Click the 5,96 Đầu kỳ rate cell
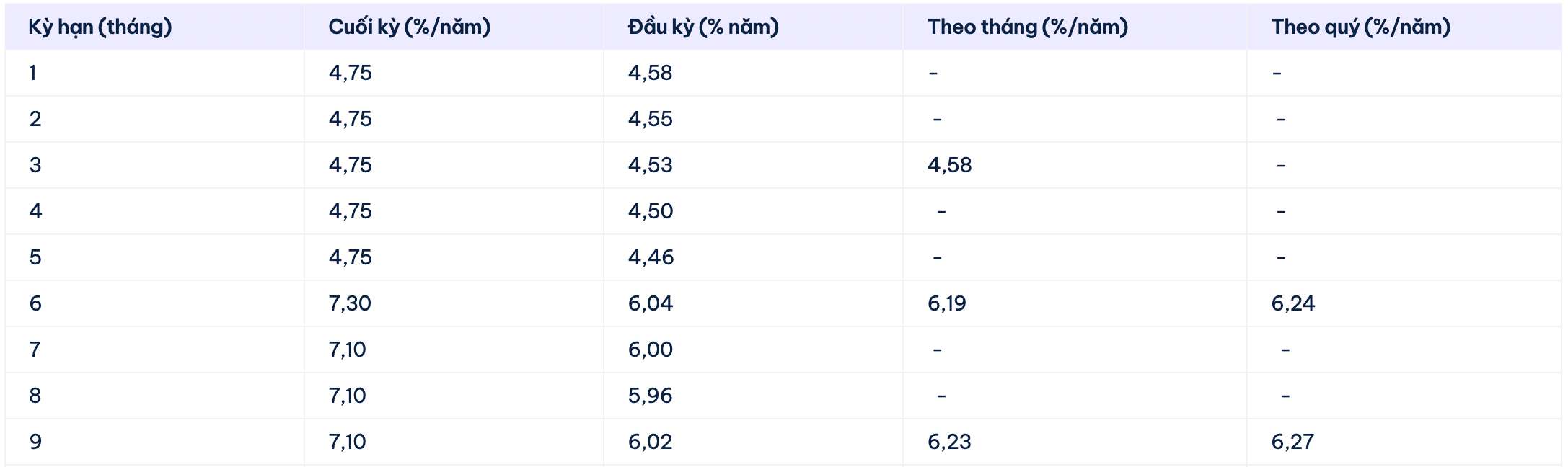 [x=650, y=396]
